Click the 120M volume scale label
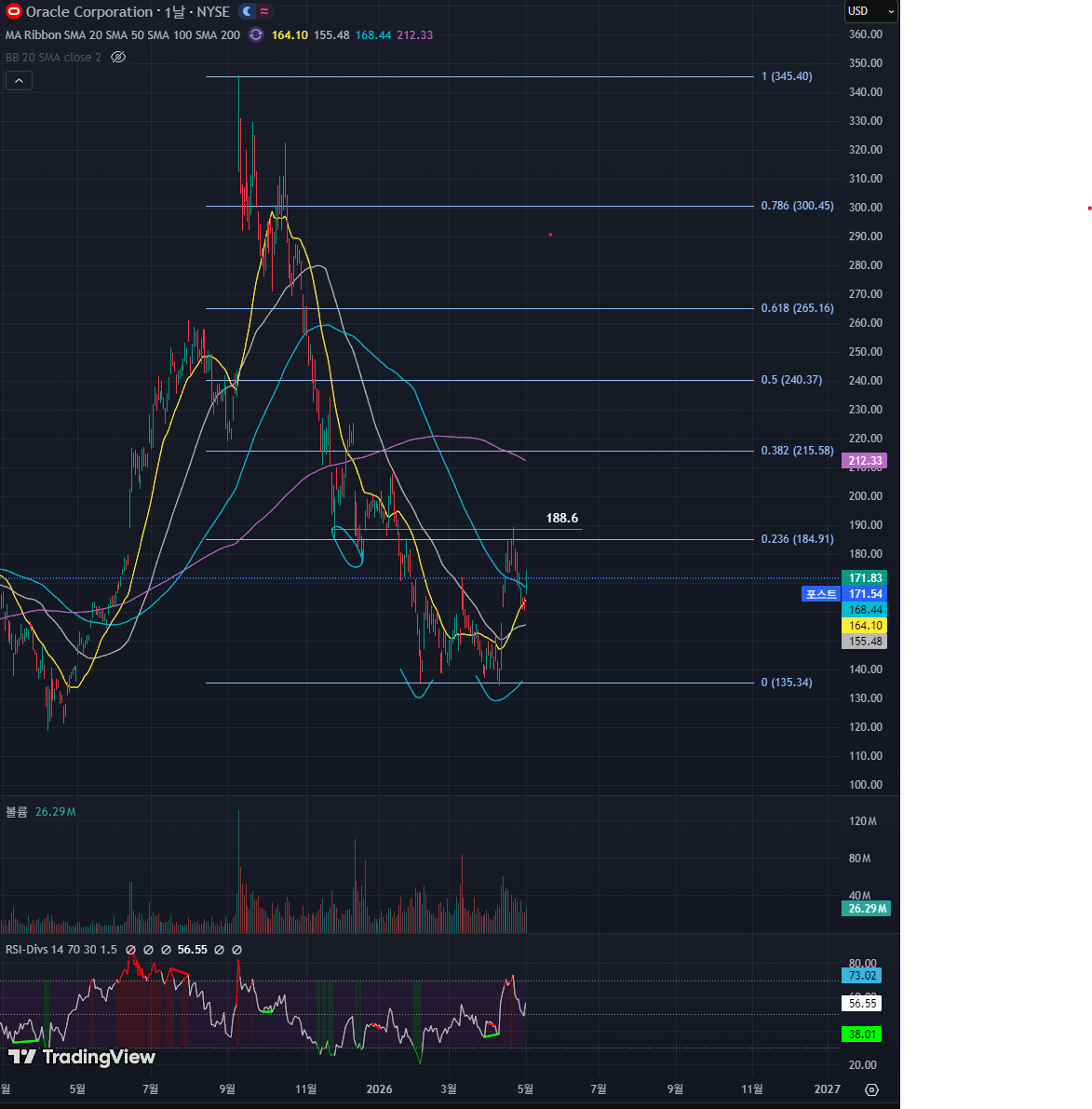The image size is (1092, 1109). pos(862,820)
